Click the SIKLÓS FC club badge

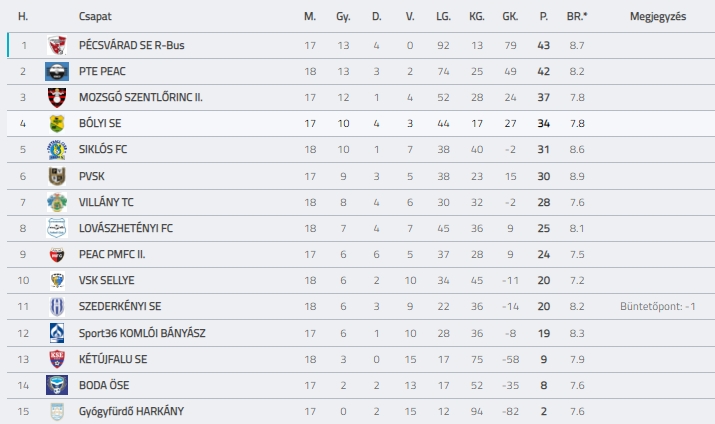pos(57,150)
